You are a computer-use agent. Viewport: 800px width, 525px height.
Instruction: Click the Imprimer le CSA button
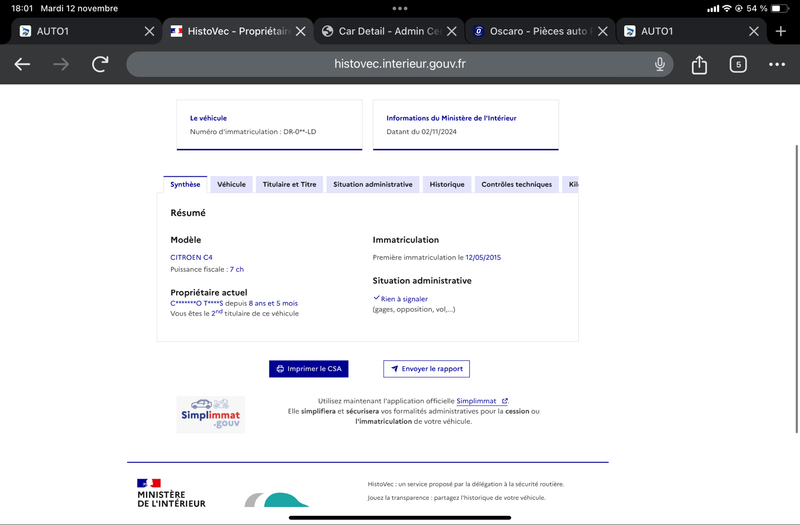click(x=309, y=369)
